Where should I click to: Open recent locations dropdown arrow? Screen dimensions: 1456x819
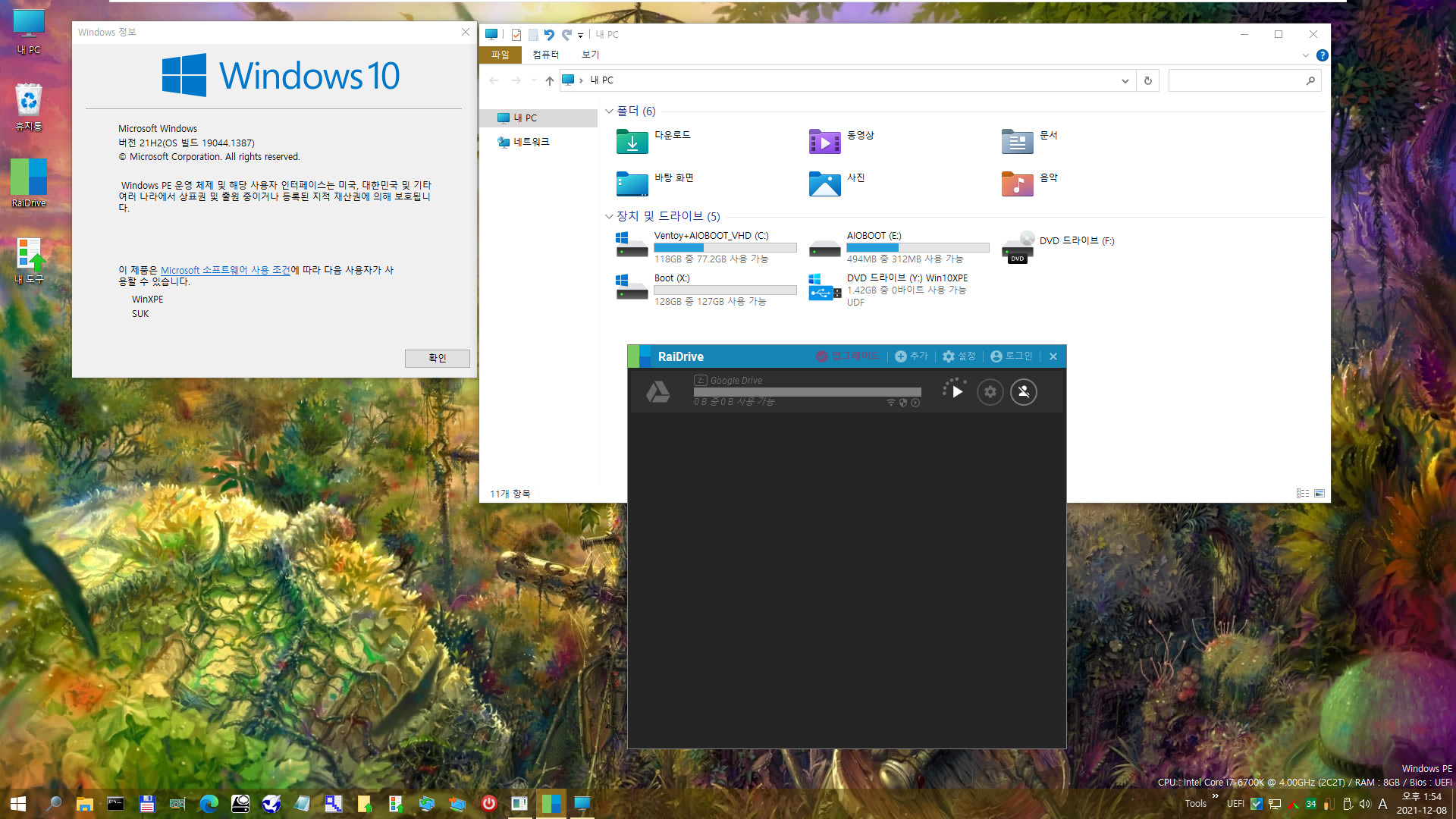(534, 80)
